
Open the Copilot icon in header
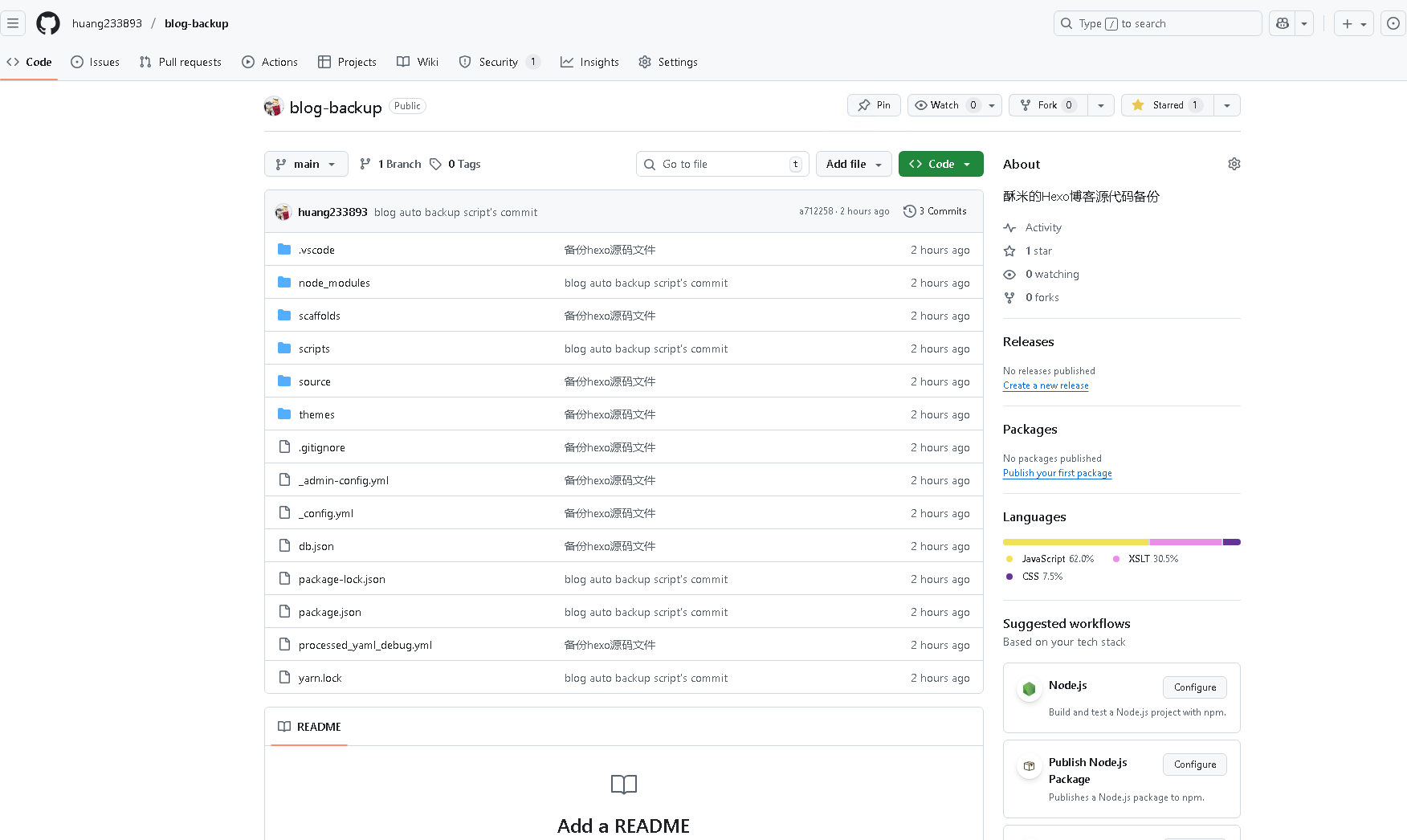point(1283,23)
